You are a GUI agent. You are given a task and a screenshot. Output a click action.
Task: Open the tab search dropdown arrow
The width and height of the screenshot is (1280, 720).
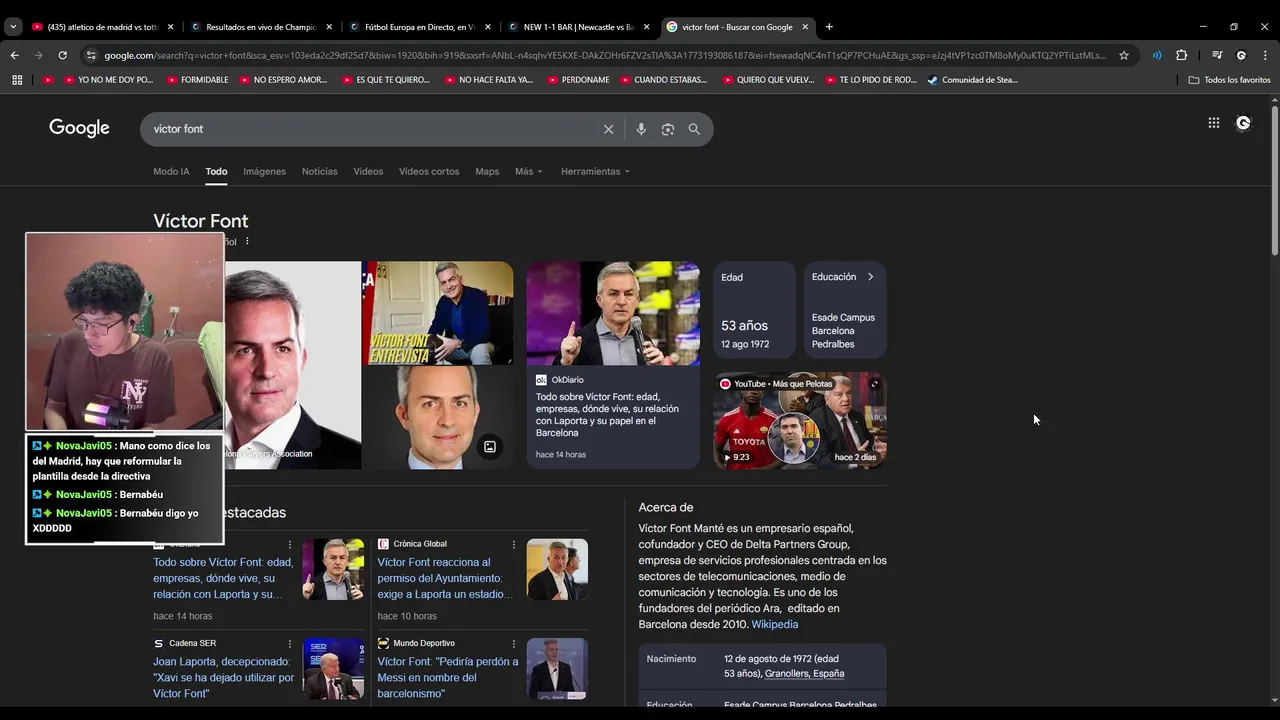pos(13,27)
